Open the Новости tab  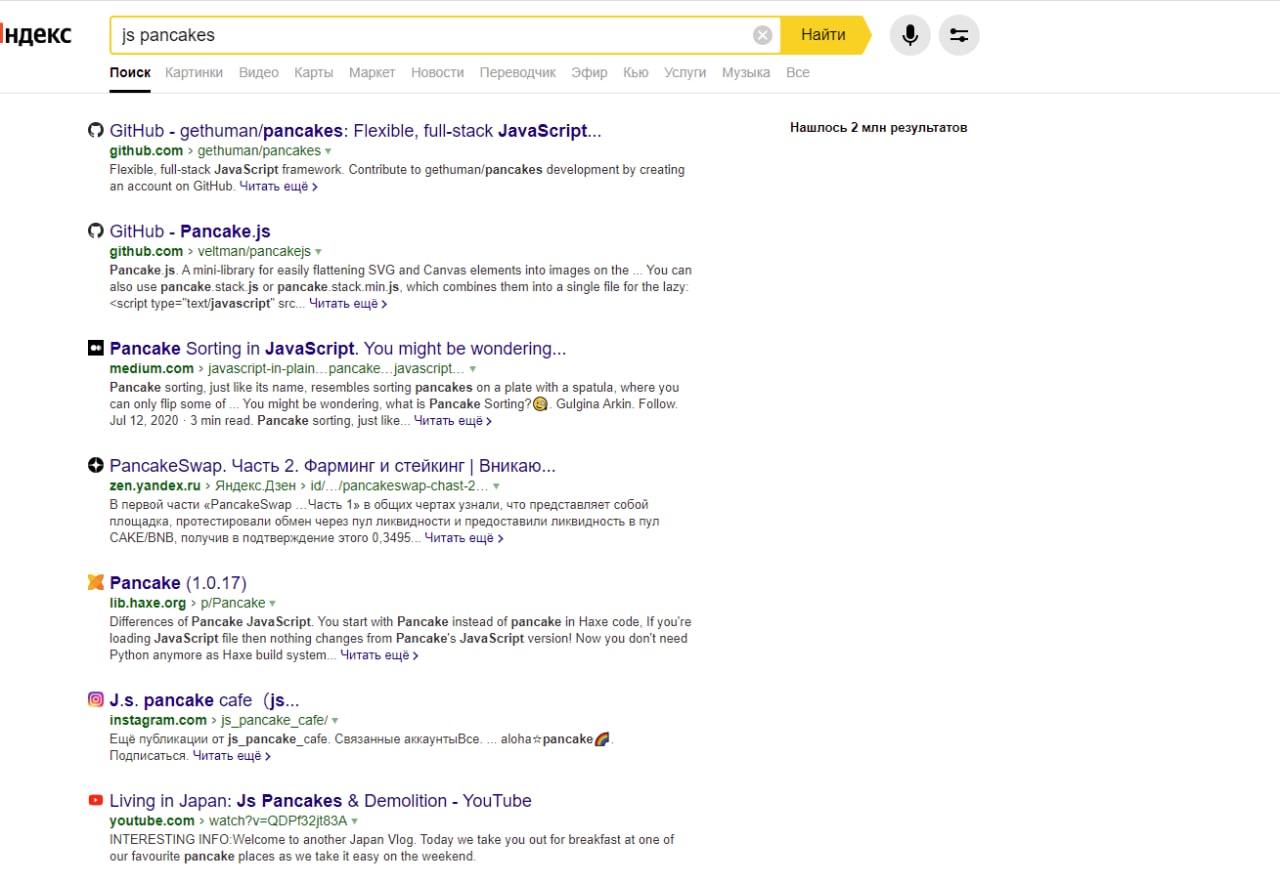point(437,73)
